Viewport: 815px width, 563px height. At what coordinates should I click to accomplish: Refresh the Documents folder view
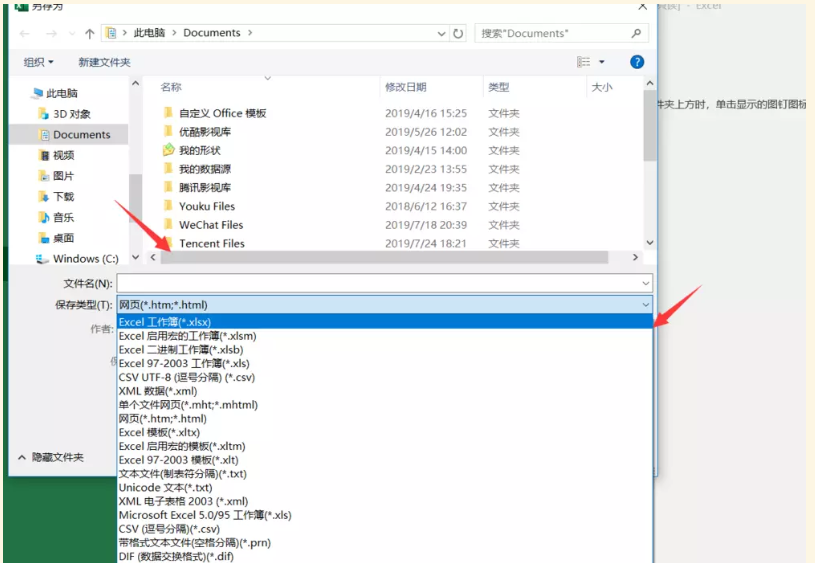pyautogui.click(x=458, y=33)
